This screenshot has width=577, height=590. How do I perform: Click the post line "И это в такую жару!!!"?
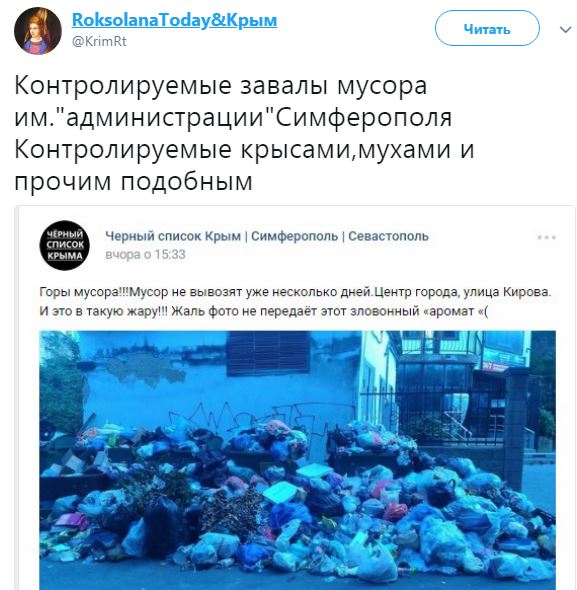click(263, 311)
